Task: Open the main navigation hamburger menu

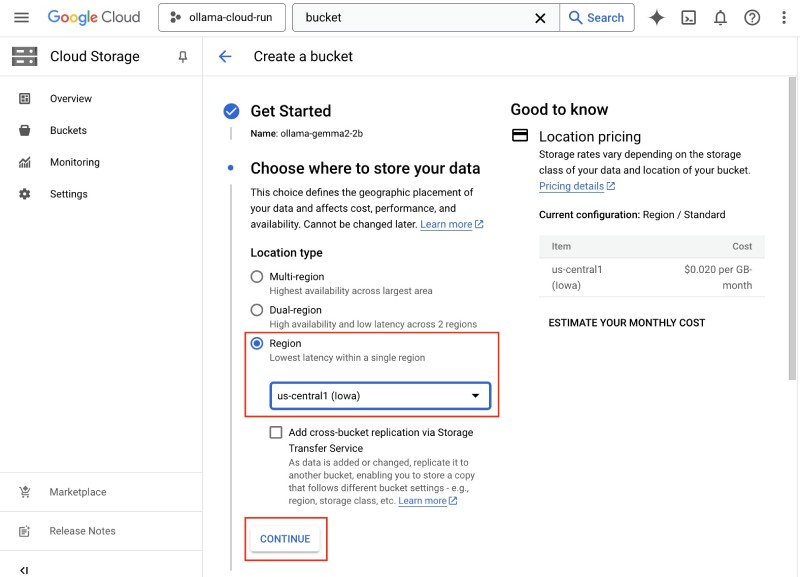Action: click(x=22, y=18)
